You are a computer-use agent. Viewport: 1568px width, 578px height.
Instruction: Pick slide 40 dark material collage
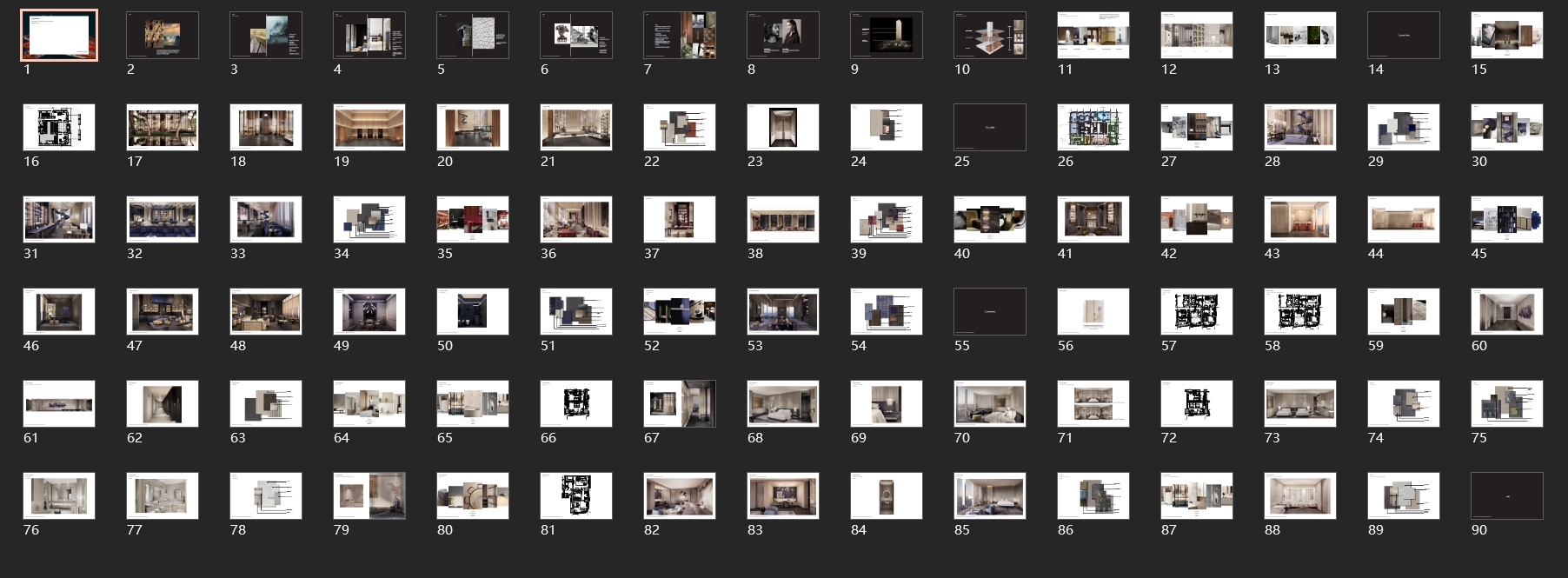pos(989,220)
